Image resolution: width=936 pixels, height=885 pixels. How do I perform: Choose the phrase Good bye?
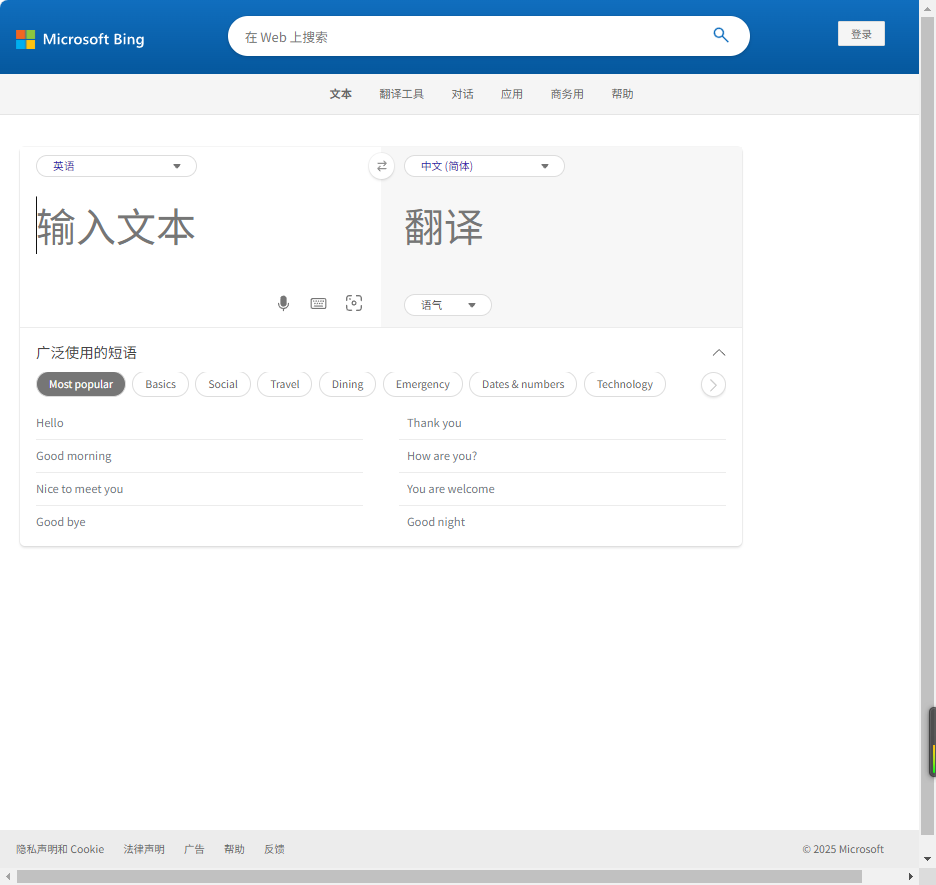(199, 522)
